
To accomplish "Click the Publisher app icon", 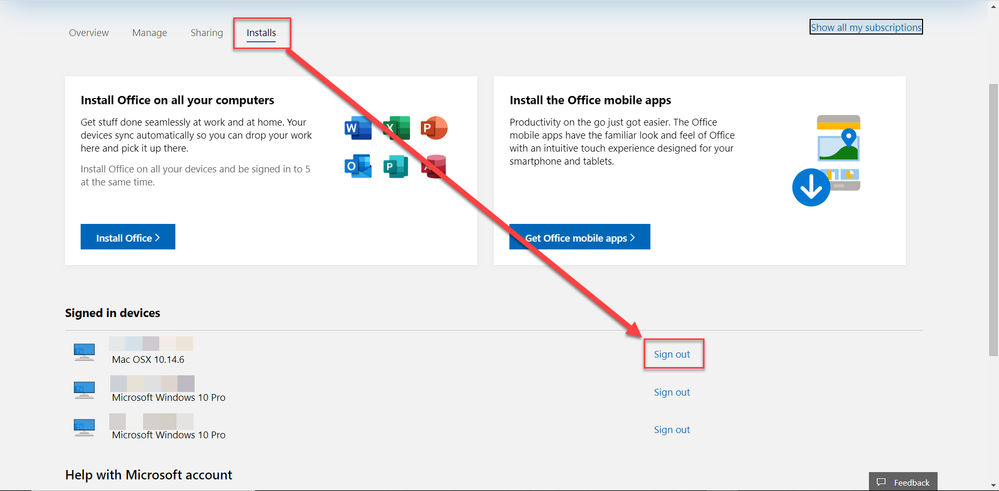I will click(x=396, y=166).
